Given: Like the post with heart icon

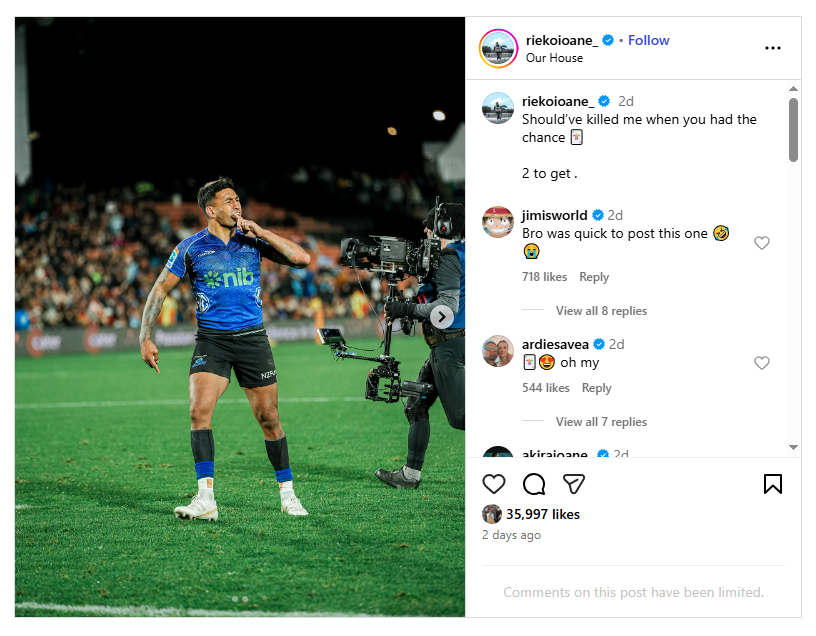Looking at the screenshot, I should pos(494,484).
